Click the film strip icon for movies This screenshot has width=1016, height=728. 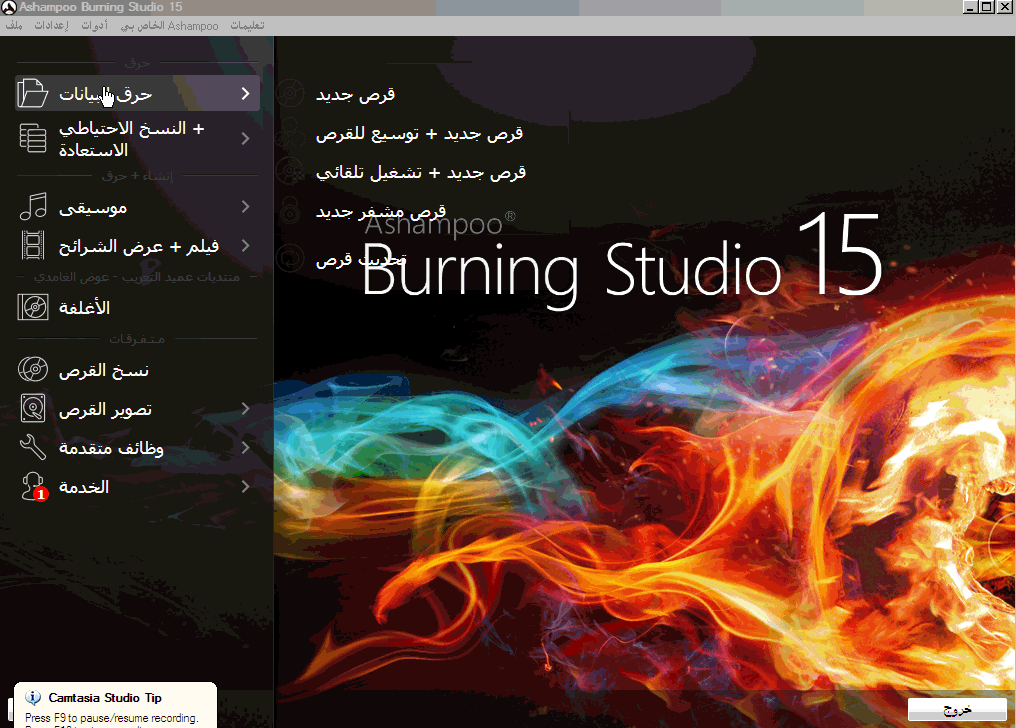(x=33, y=246)
